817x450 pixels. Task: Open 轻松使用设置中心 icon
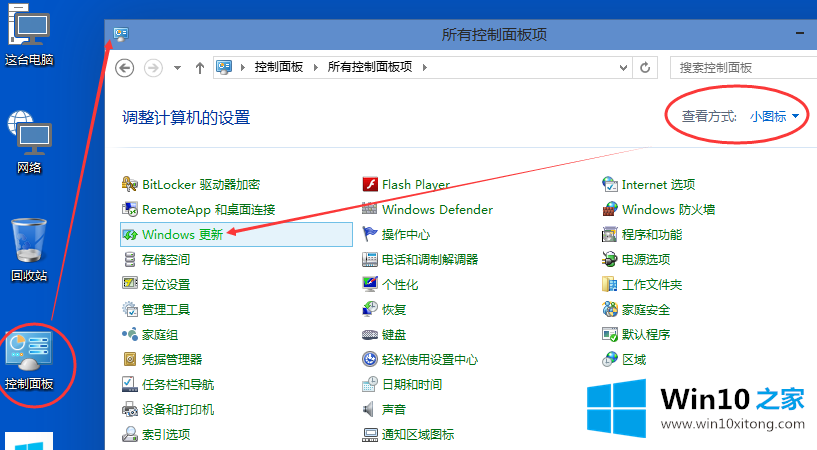370,359
